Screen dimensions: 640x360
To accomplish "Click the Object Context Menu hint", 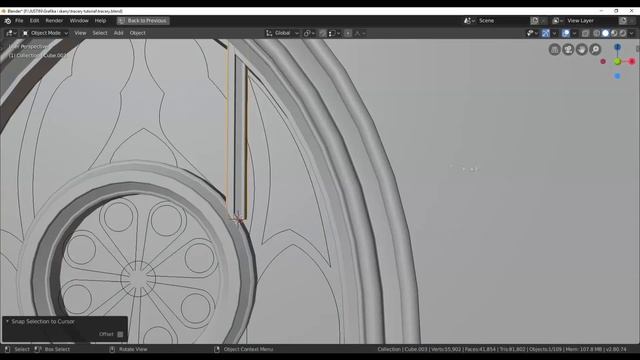I will pos(244,349).
